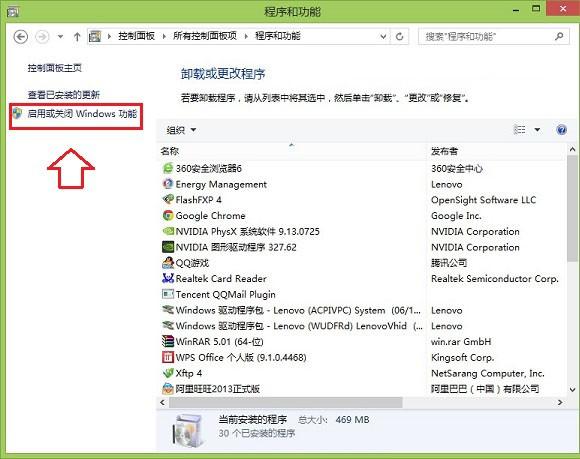Screen dimensions: 580x459
Task: Open the recent locations dropdown arrow
Action: [x=60, y=37]
